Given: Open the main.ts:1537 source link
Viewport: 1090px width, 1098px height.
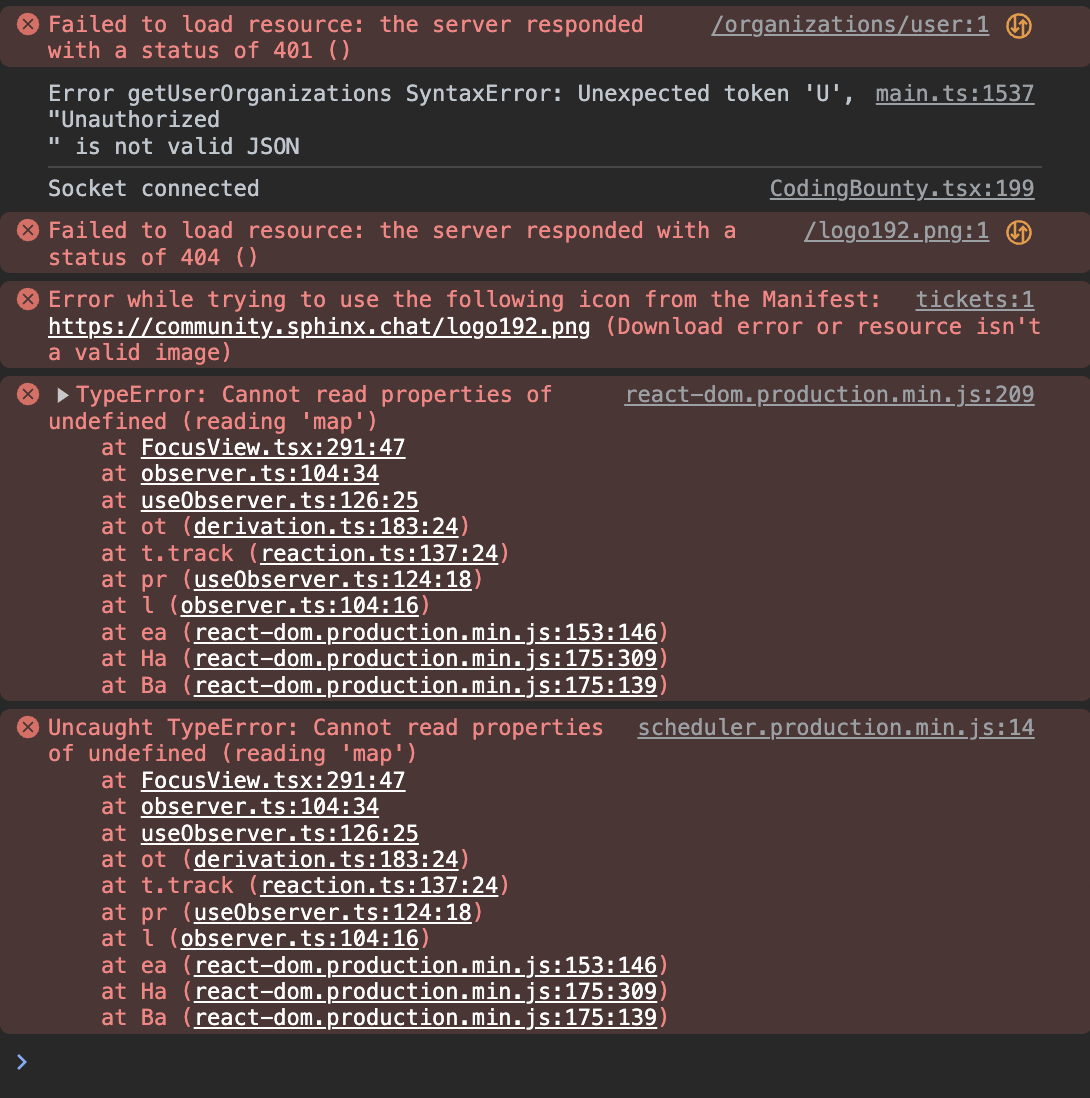Looking at the screenshot, I should click(954, 93).
